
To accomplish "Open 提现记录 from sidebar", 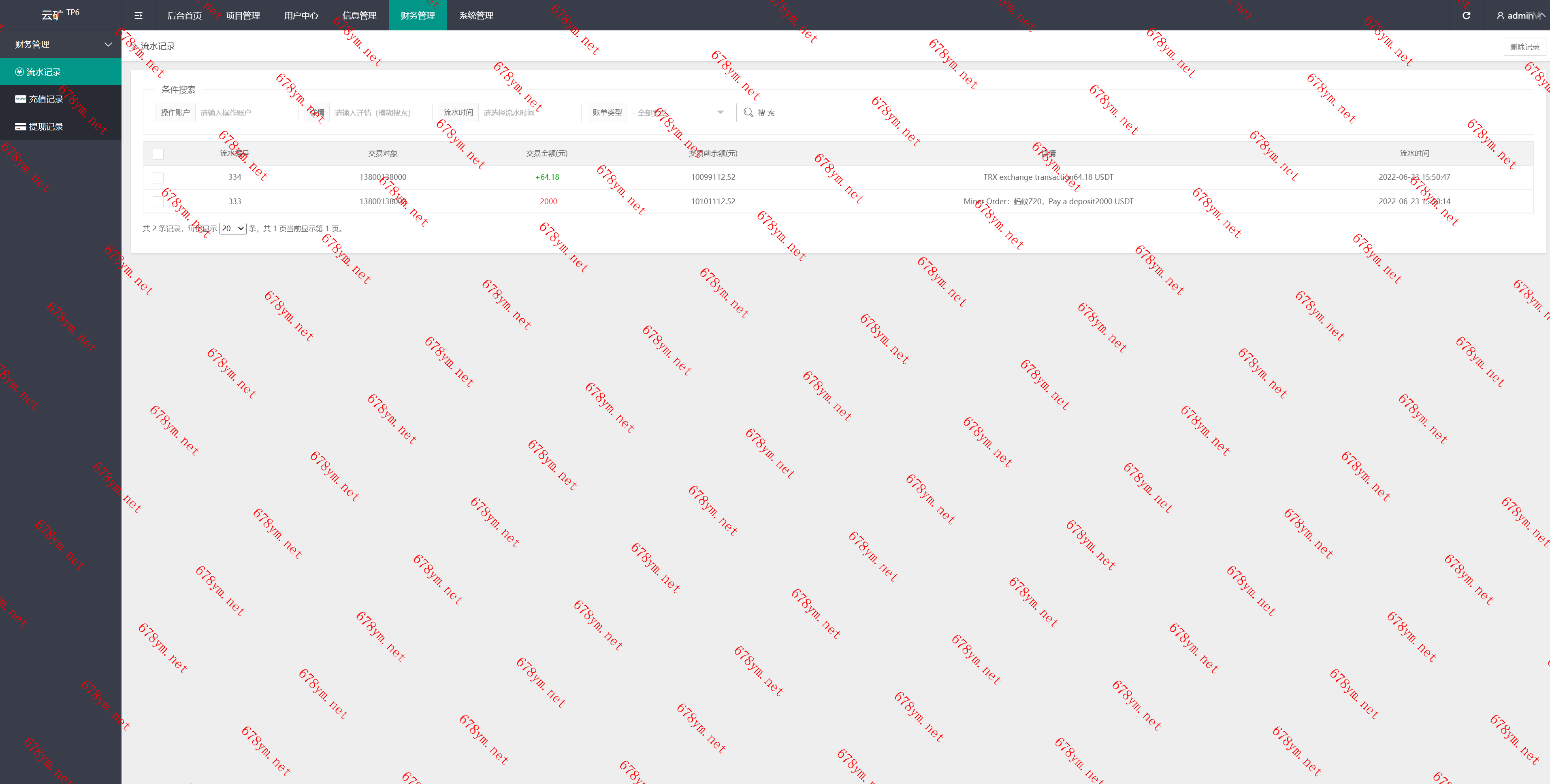I will pyautogui.click(x=46, y=127).
